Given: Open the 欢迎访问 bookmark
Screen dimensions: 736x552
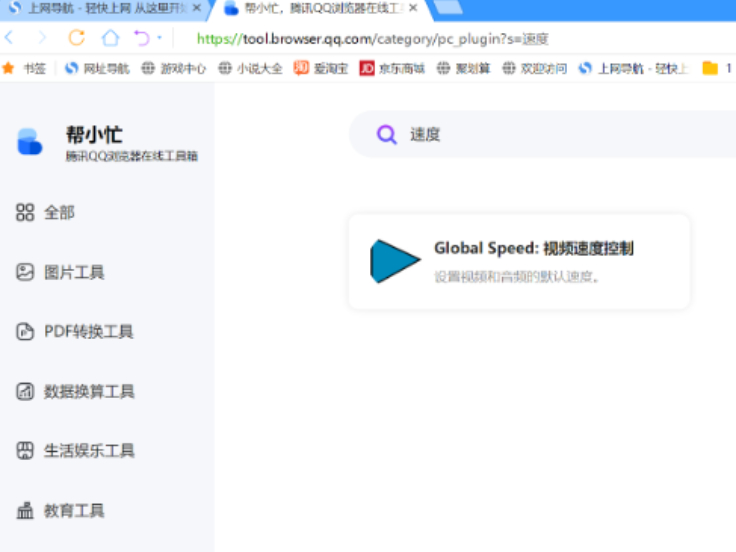Looking at the screenshot, I should (535, 69).
